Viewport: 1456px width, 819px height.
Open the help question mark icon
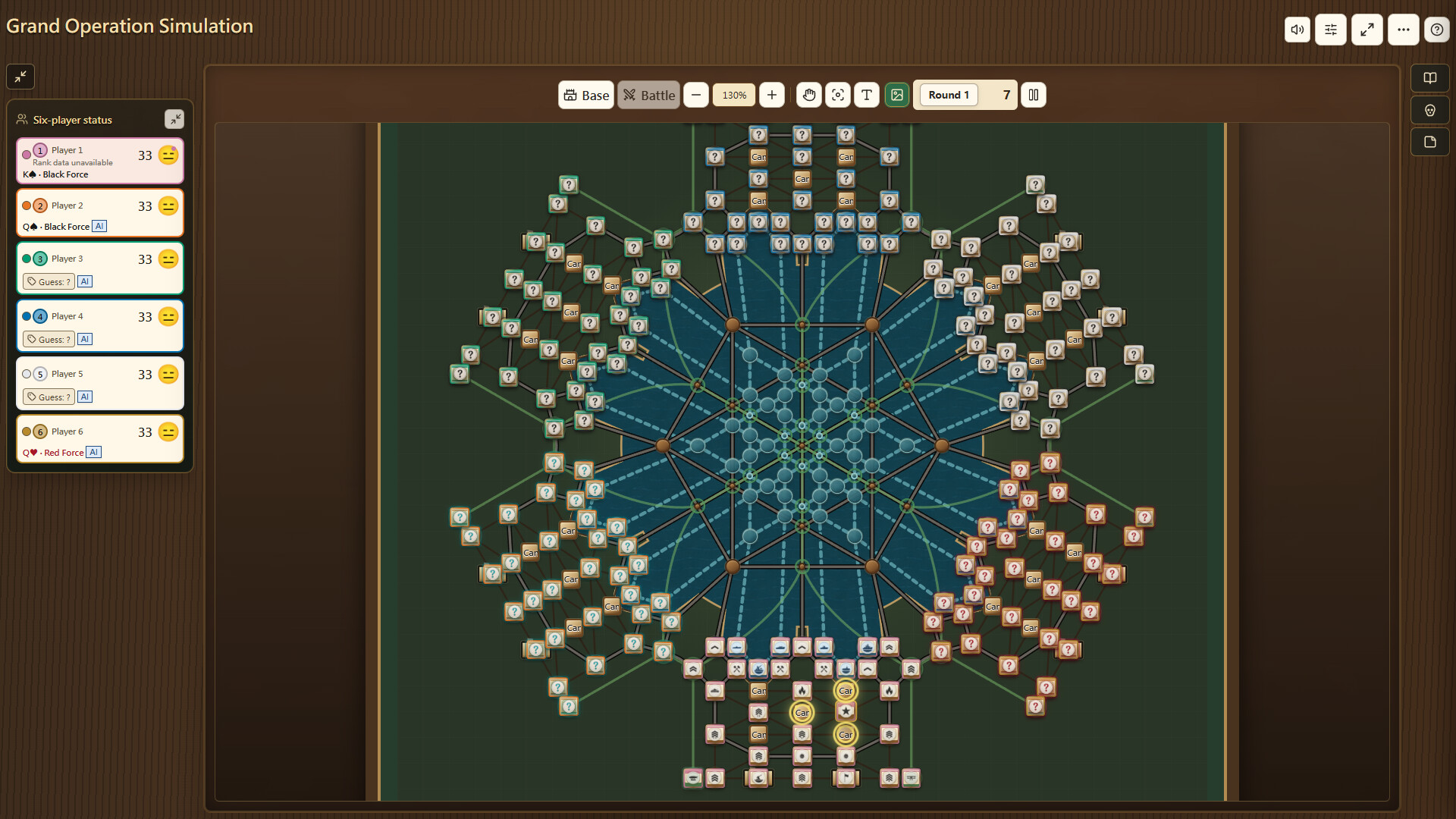coord(1437,30)
